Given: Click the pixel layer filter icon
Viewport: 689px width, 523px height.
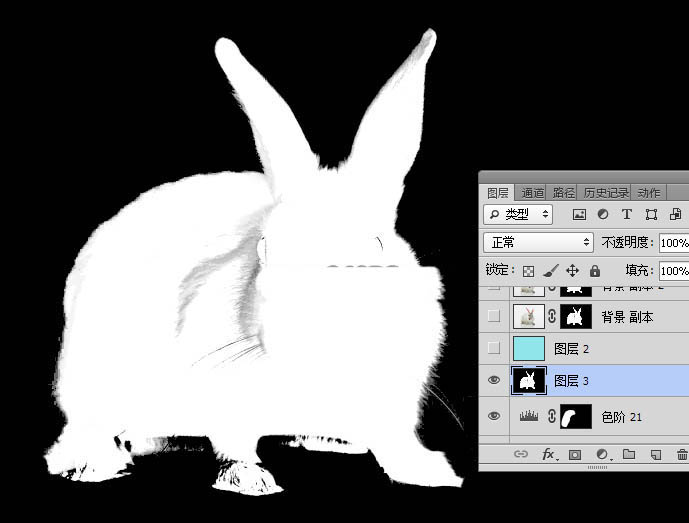Looking at the screenshot, I should (x=579, y=214).
